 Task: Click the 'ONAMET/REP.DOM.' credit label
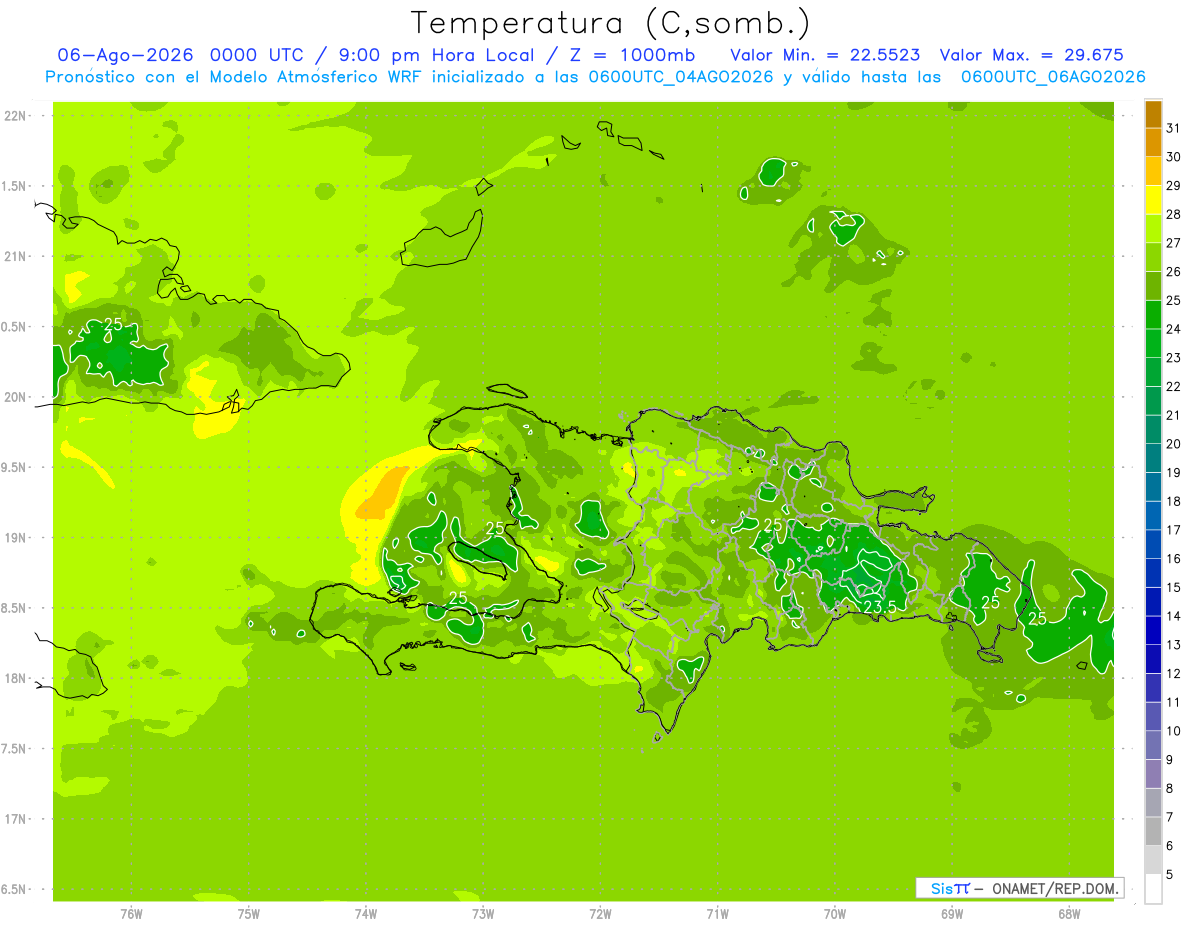point(1056,888)
